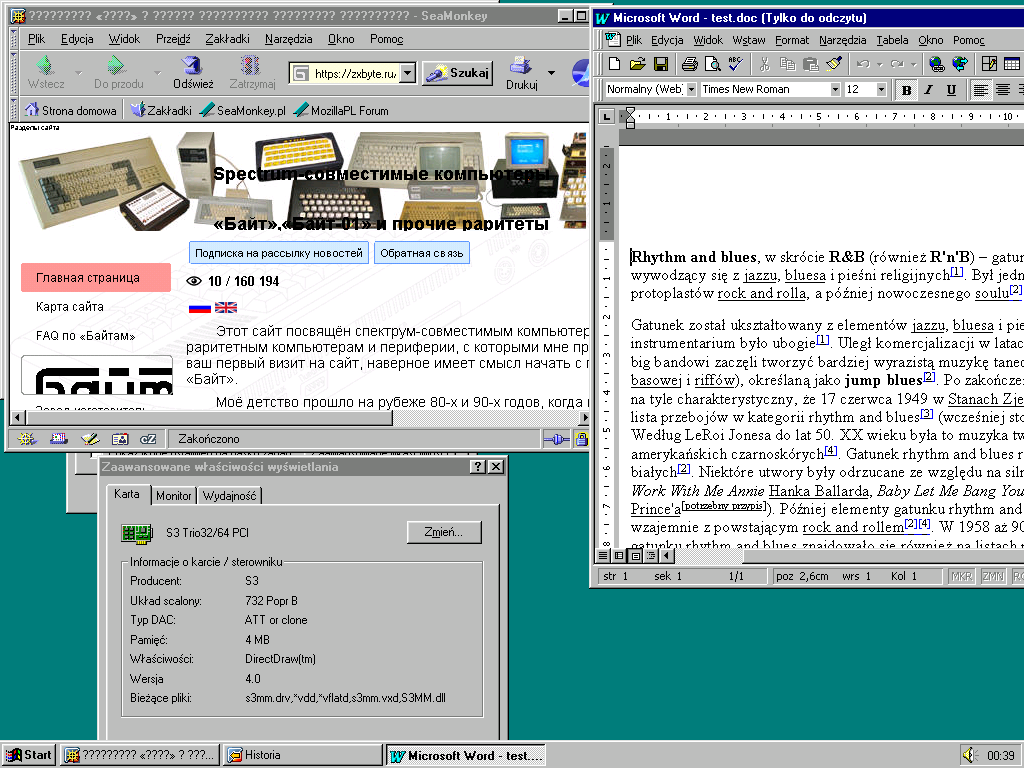Open Address Book icon in SeaMonkey status bar
Screen dimensions: 1024x768
coord(120,439)
